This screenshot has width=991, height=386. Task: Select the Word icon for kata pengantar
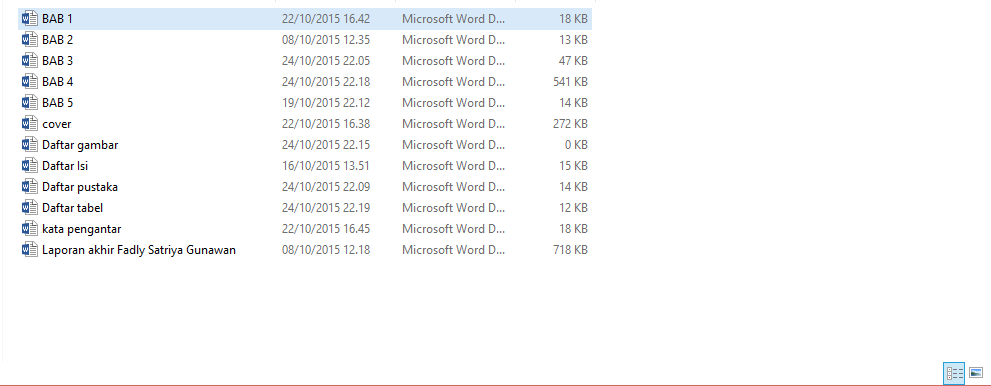[30, 228]
